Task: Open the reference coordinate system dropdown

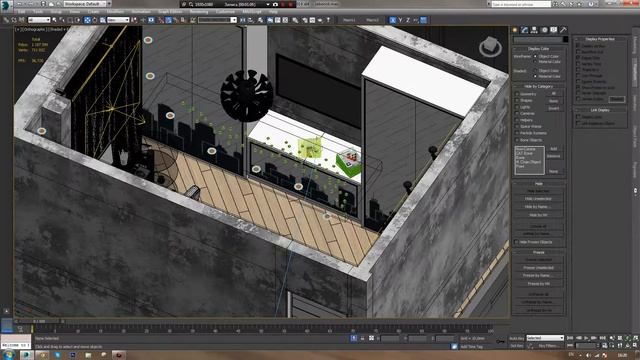Action: 118,20
